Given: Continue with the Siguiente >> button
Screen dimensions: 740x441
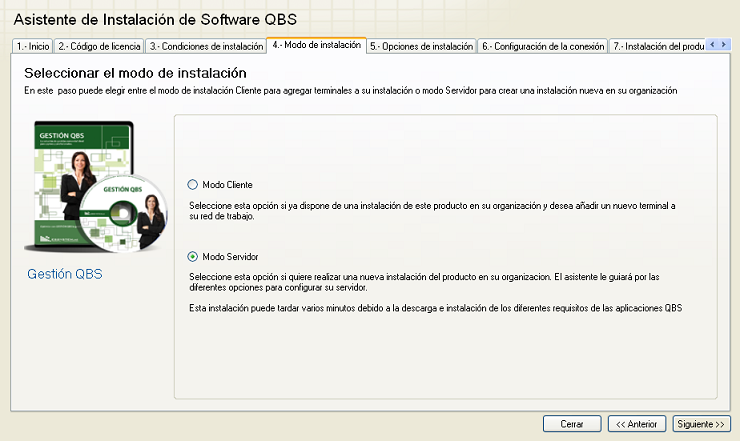Looking at the screenshot, I should coord(700,424).
